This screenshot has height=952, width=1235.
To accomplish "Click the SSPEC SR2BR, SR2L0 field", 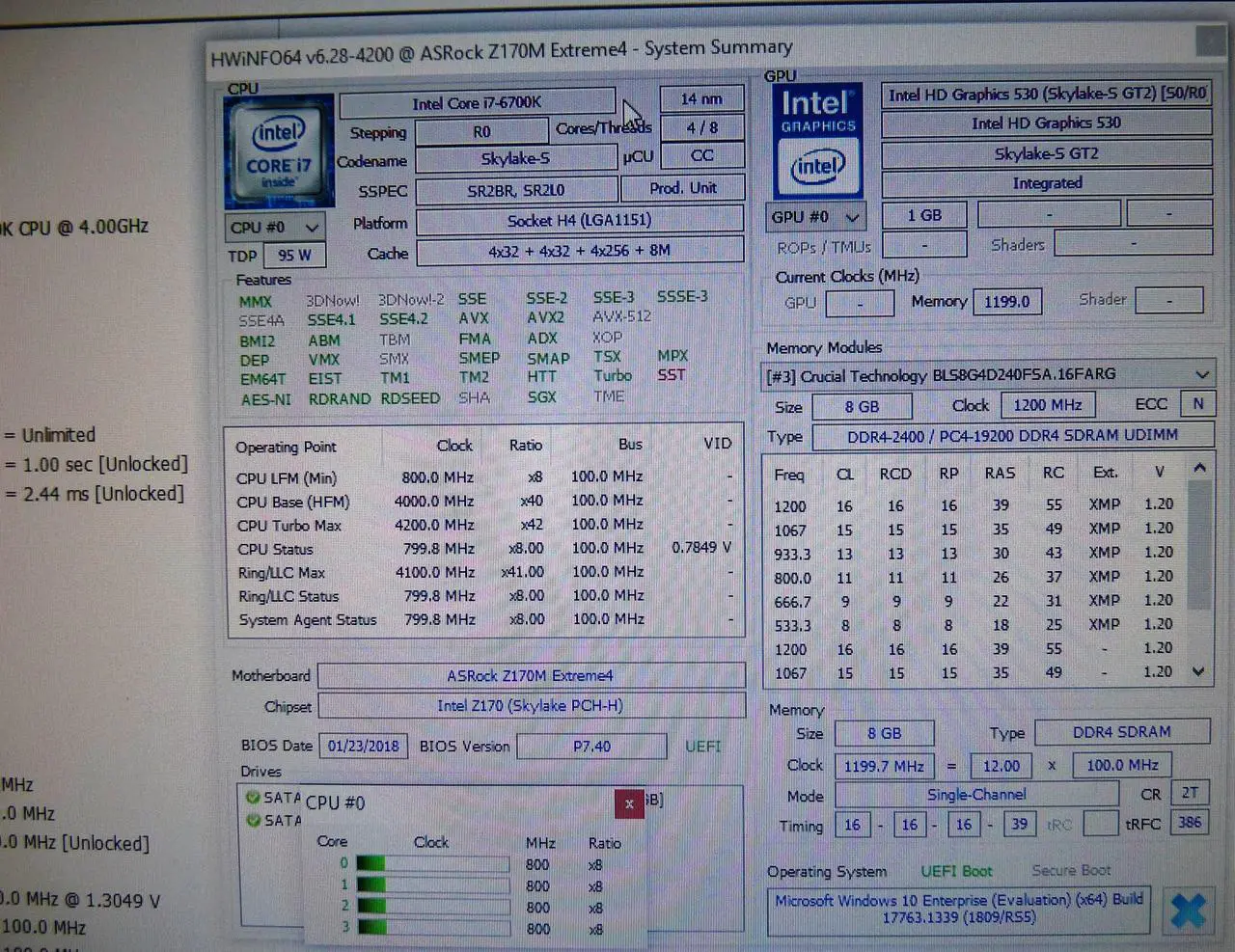I will tap(515, 190).
